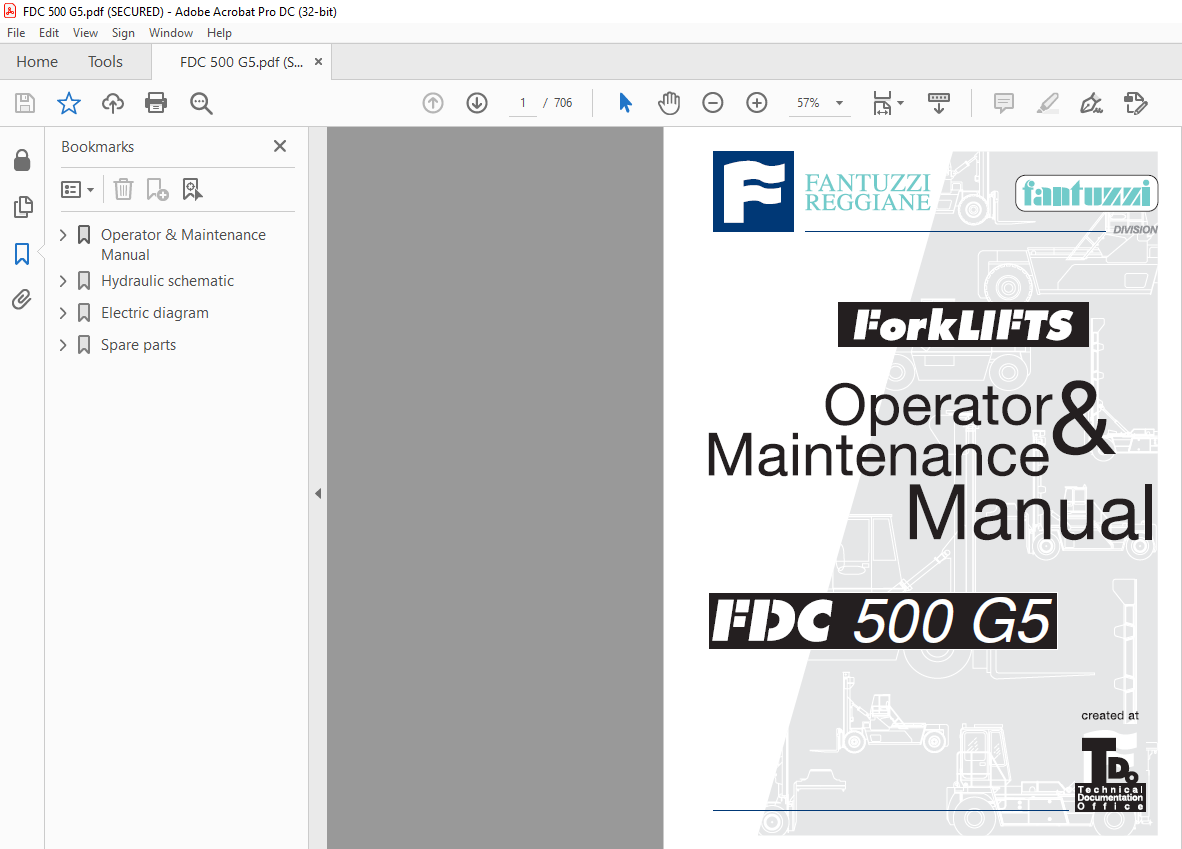Collapse the navigation pane arrow
Viewport: 1182px width, 849px height.
tap(318, 494)
